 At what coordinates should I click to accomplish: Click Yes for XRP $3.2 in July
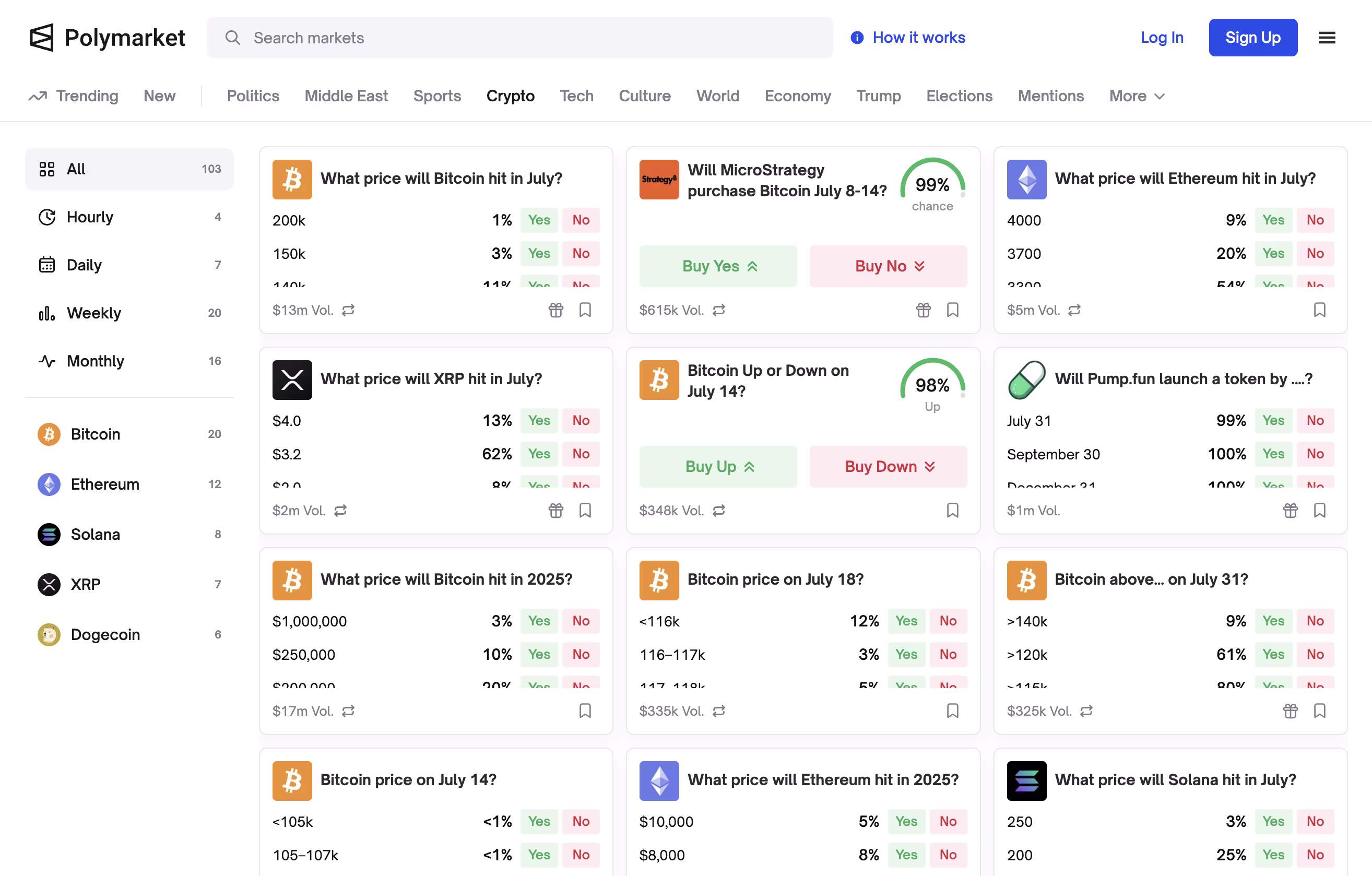539,454
